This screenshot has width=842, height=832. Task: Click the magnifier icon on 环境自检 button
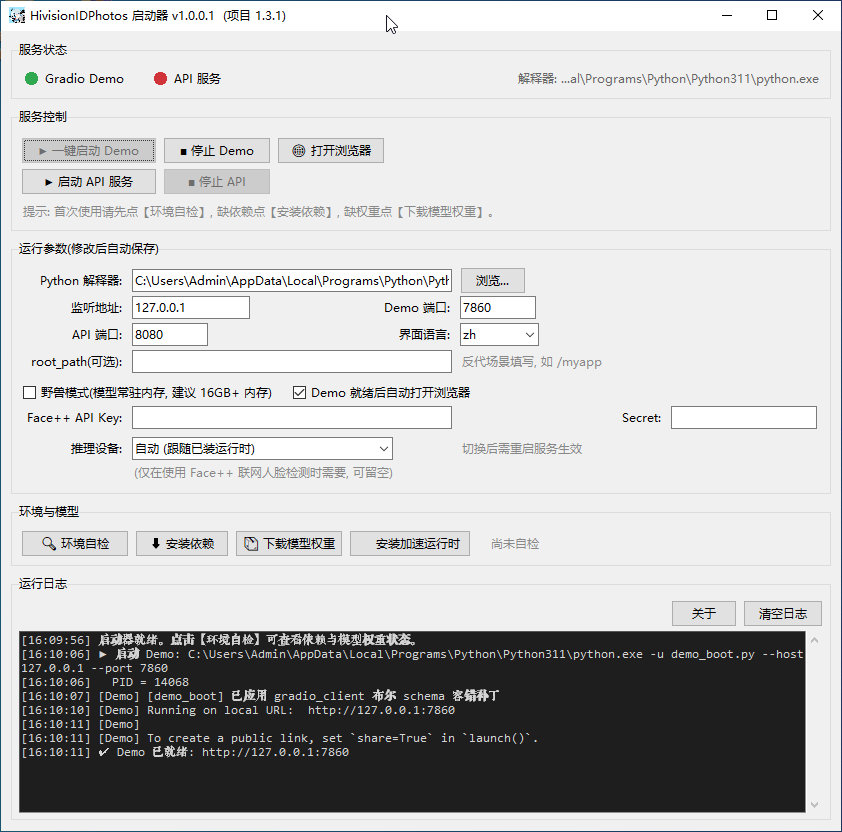click(49, 544)
